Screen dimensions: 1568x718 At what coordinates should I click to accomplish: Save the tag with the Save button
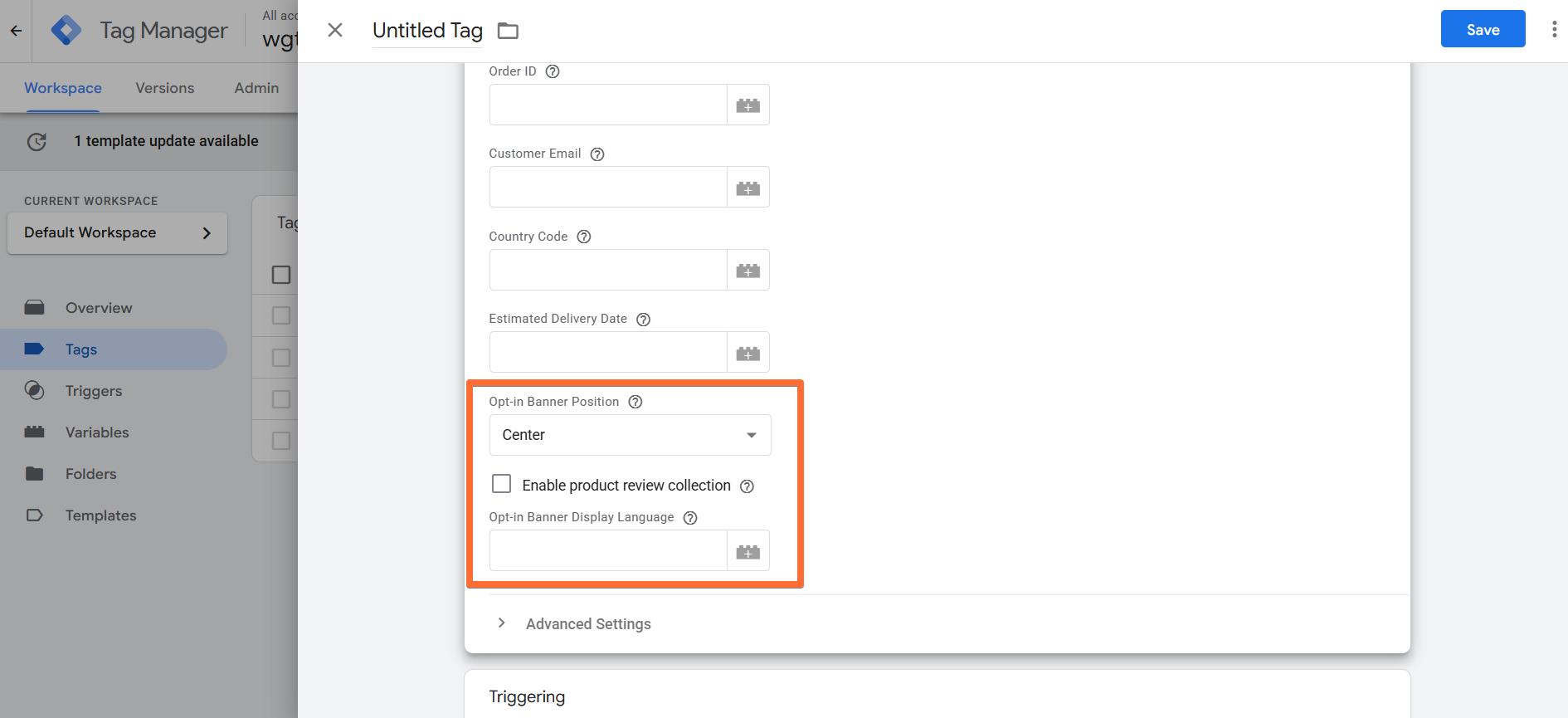(1483, 30)
